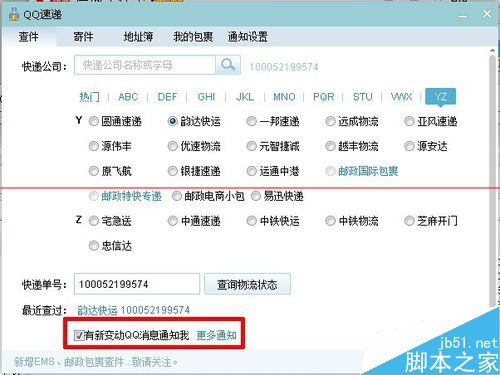The height and width of the screenshot is (375, 500).
Task: Minimize the QQ速递 window
Action: click(463, 16)
